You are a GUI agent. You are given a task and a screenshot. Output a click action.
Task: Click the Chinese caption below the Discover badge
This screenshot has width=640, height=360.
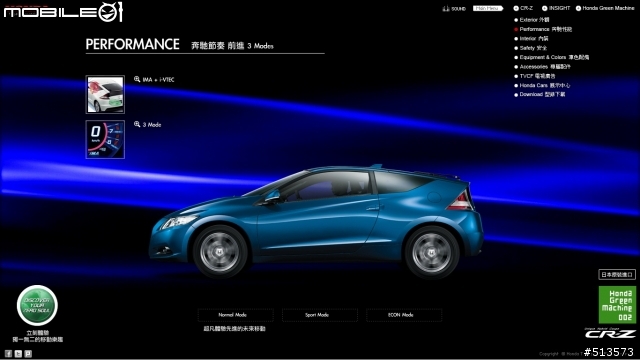(x=38, y=336)
